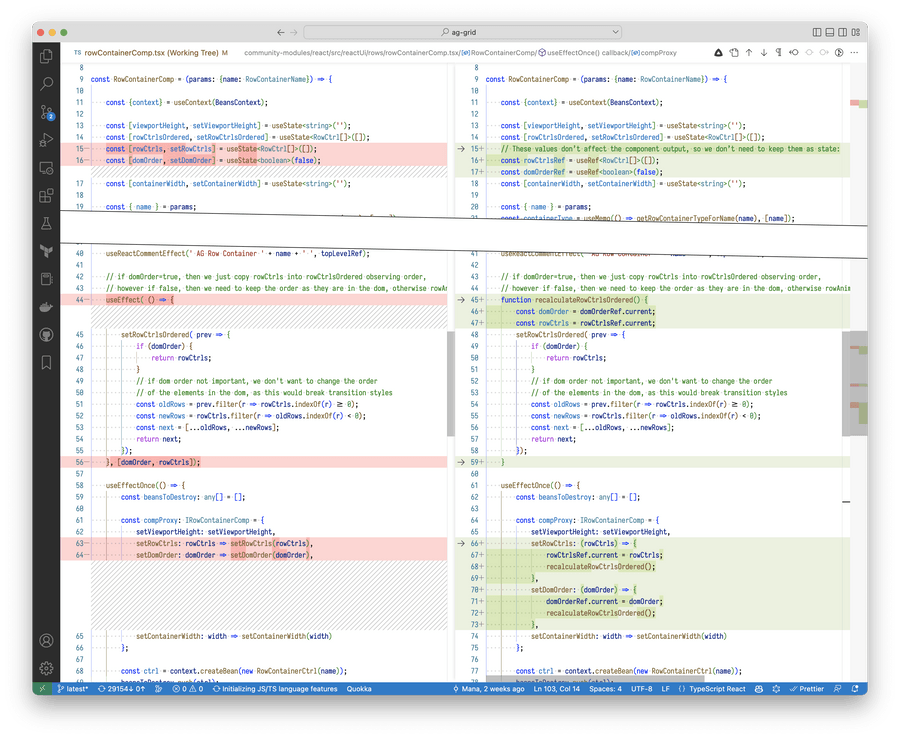Open the Testing beaker icon
900x738 pixels.
tap(46, 224)
